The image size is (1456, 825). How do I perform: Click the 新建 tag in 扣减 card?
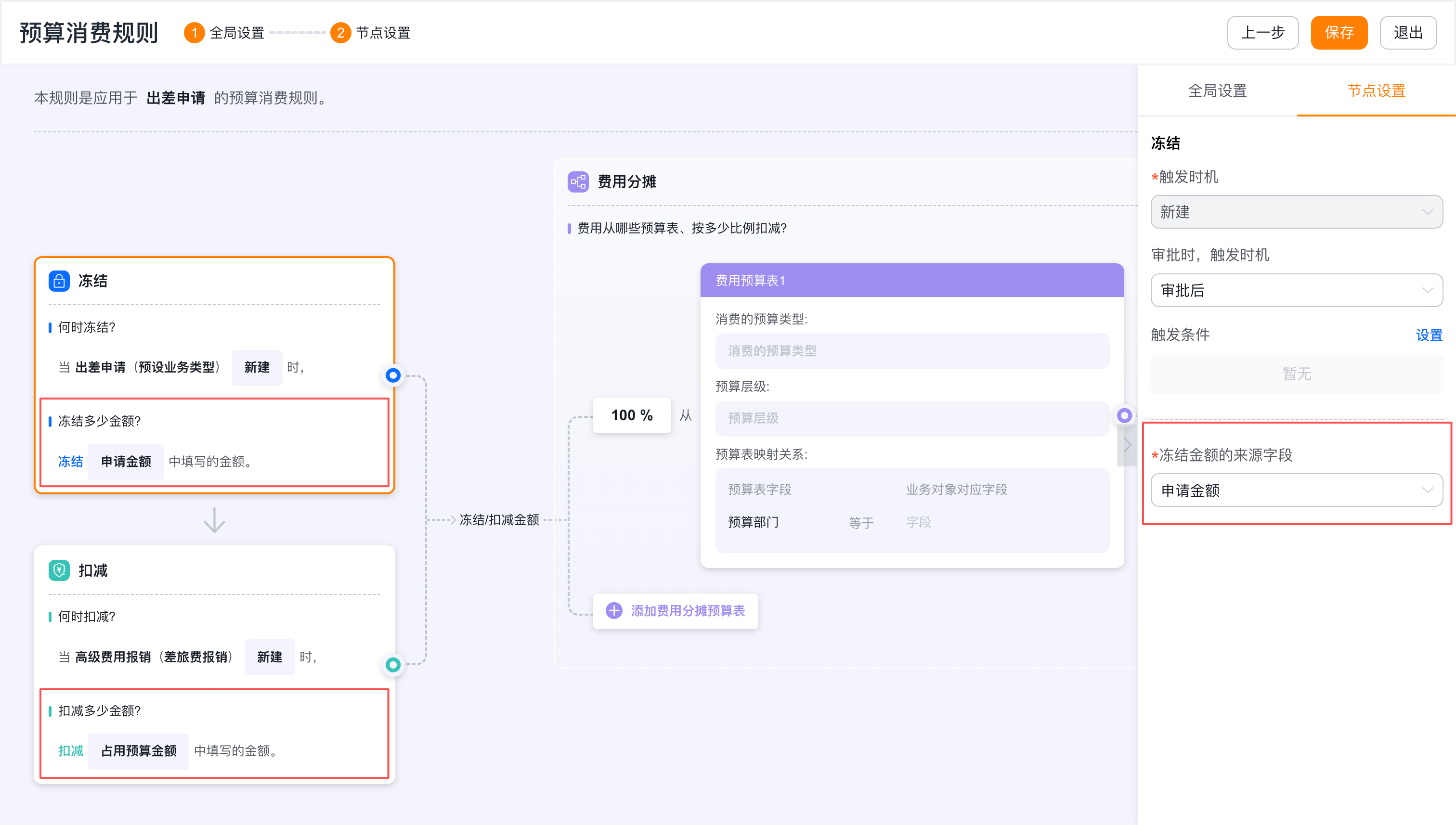point(269,657)
